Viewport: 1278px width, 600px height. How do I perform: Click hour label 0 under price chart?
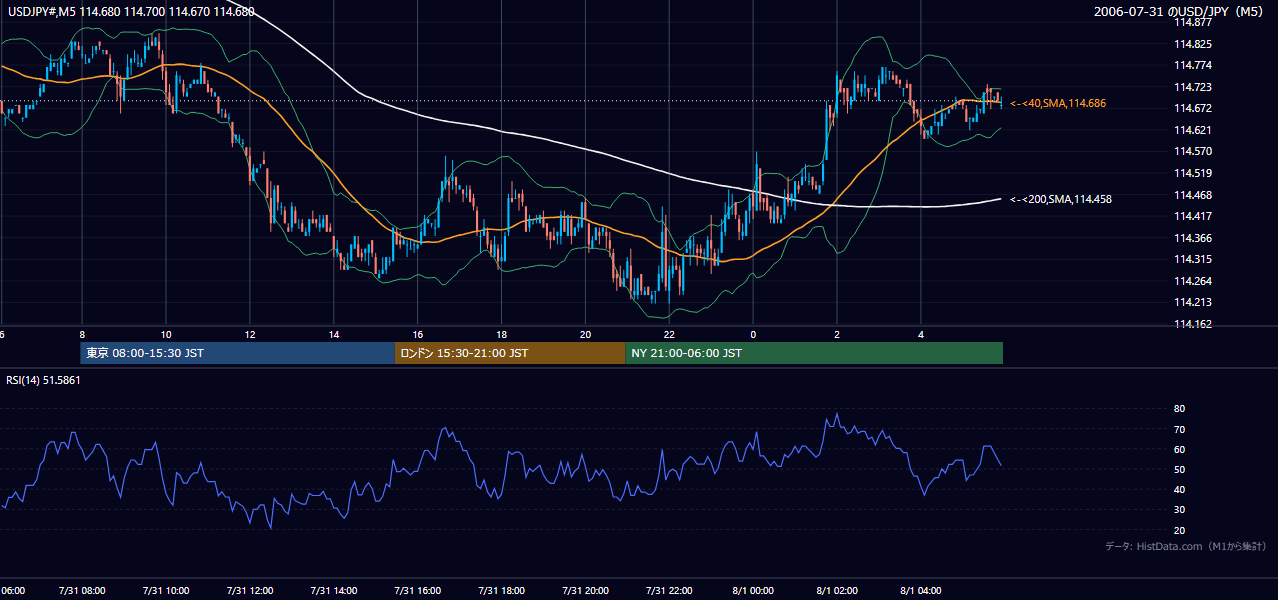click(x=753, y=334)
